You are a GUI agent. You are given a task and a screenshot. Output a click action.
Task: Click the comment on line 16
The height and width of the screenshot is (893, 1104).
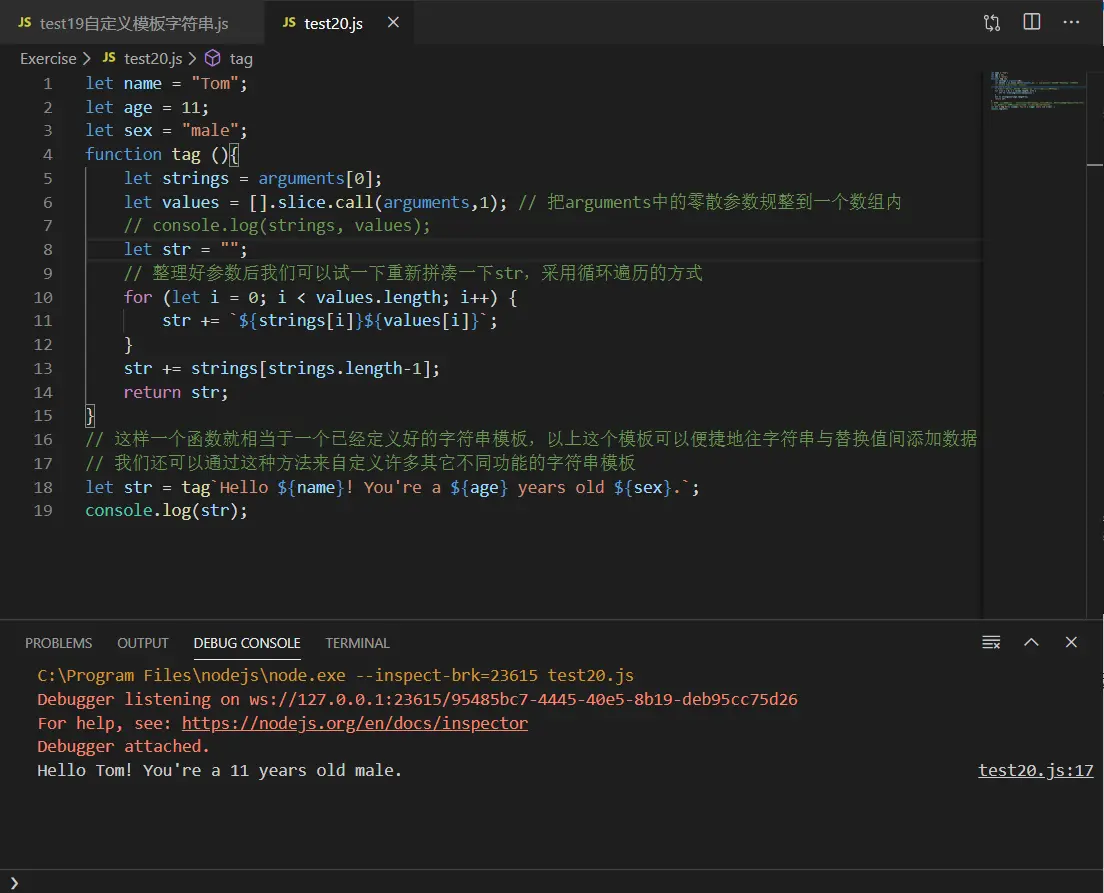(531, 439)
